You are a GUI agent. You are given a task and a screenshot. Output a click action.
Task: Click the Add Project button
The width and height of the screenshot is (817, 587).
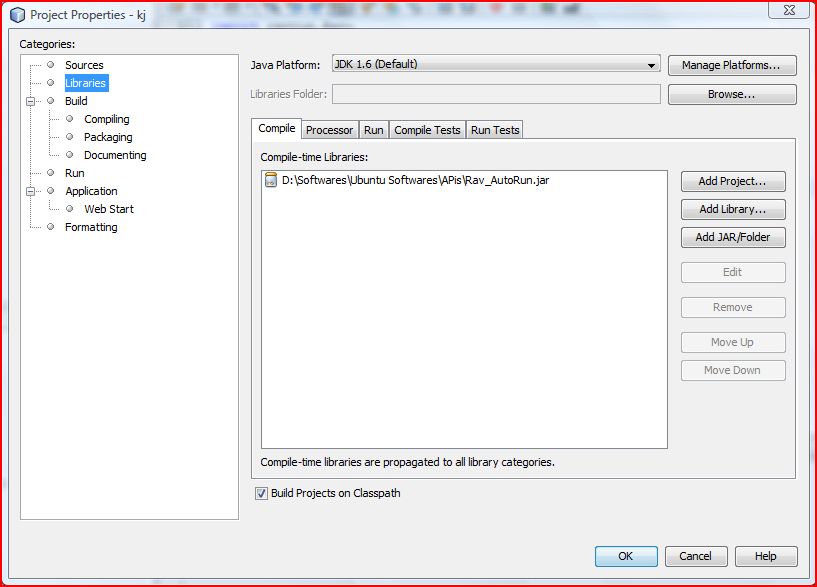point(733,181)
